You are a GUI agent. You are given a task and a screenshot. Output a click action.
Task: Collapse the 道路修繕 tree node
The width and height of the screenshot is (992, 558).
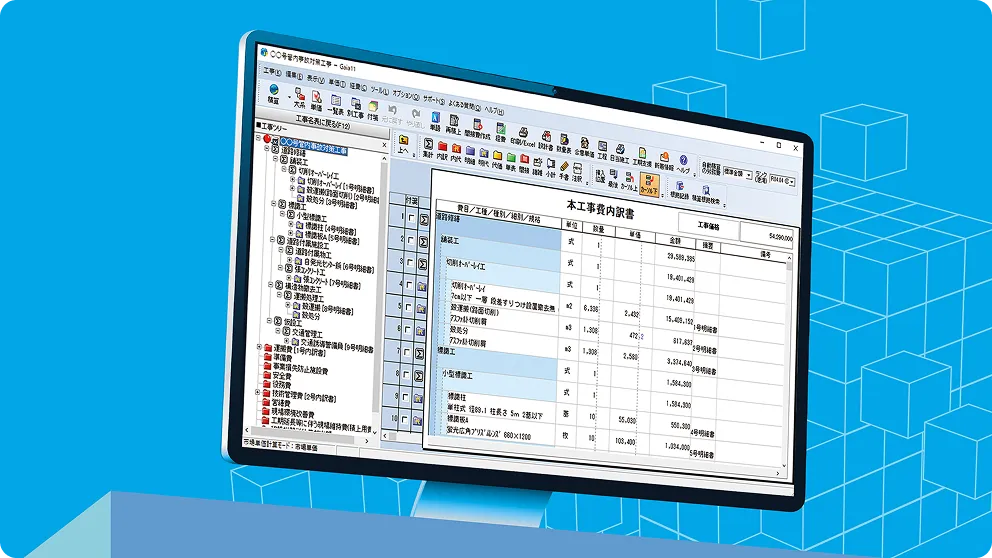pos(271,151)
